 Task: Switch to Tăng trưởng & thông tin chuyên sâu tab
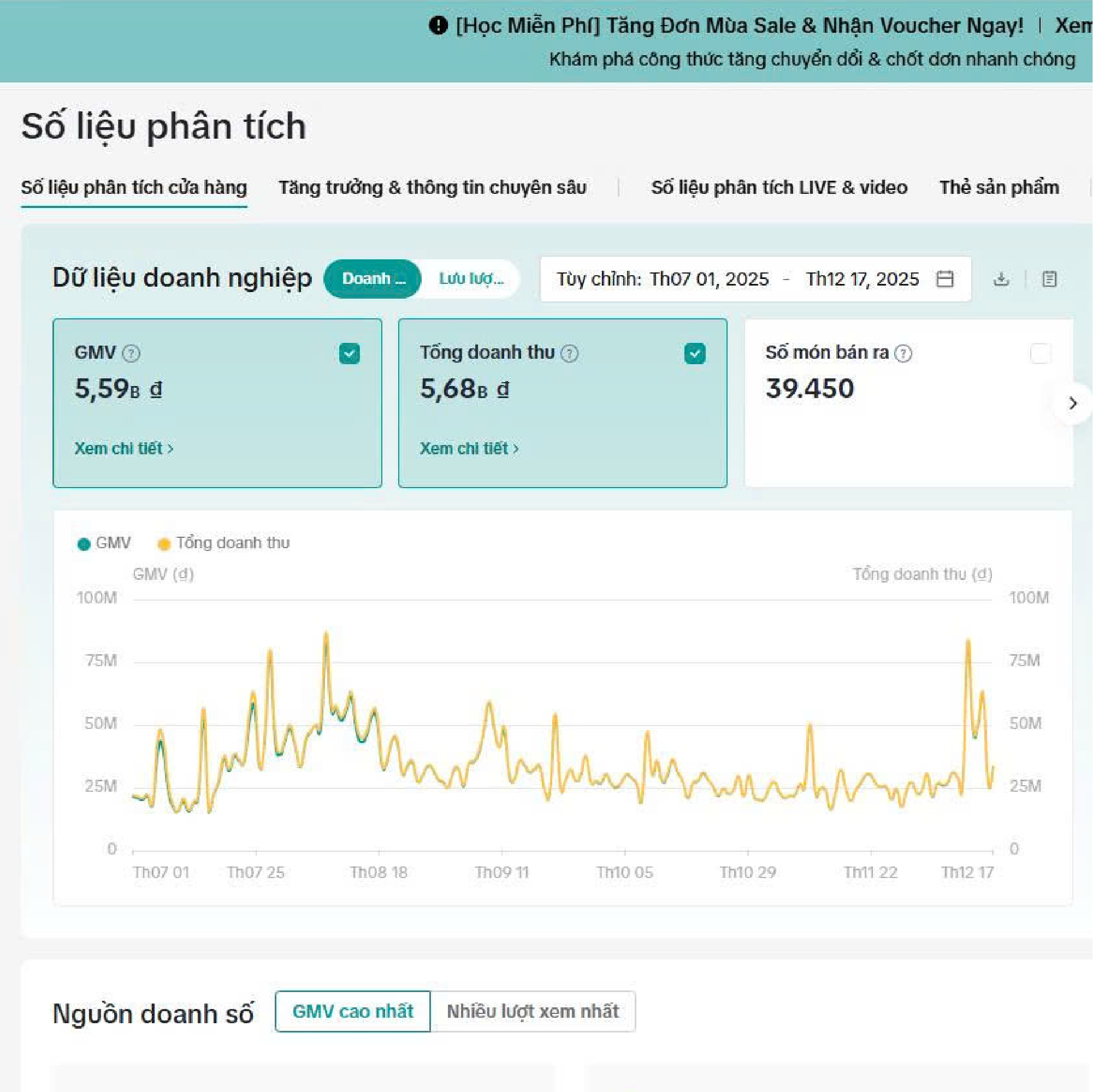coord(432,187)
